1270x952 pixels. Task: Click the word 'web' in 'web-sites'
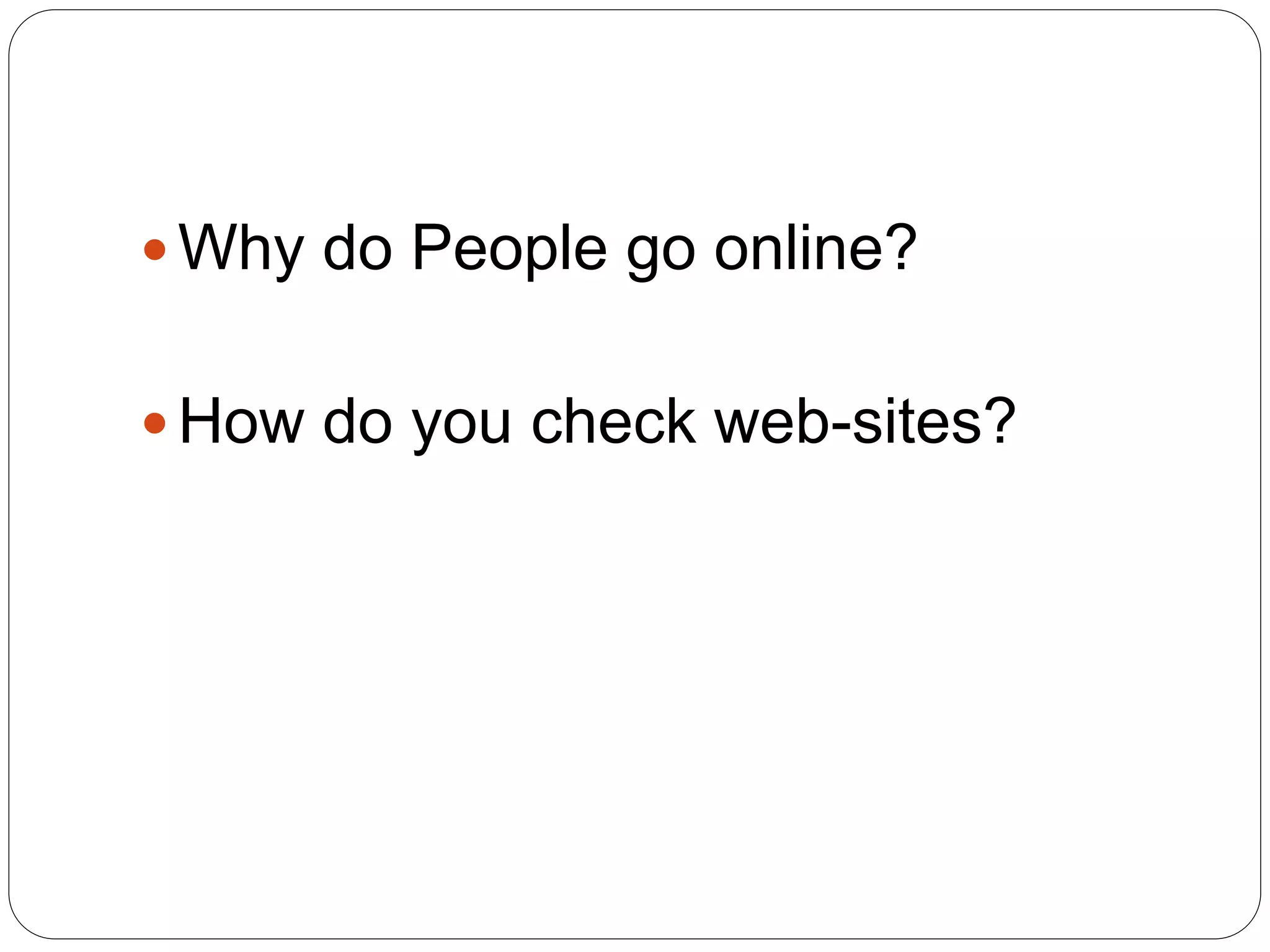coord(773,420)
